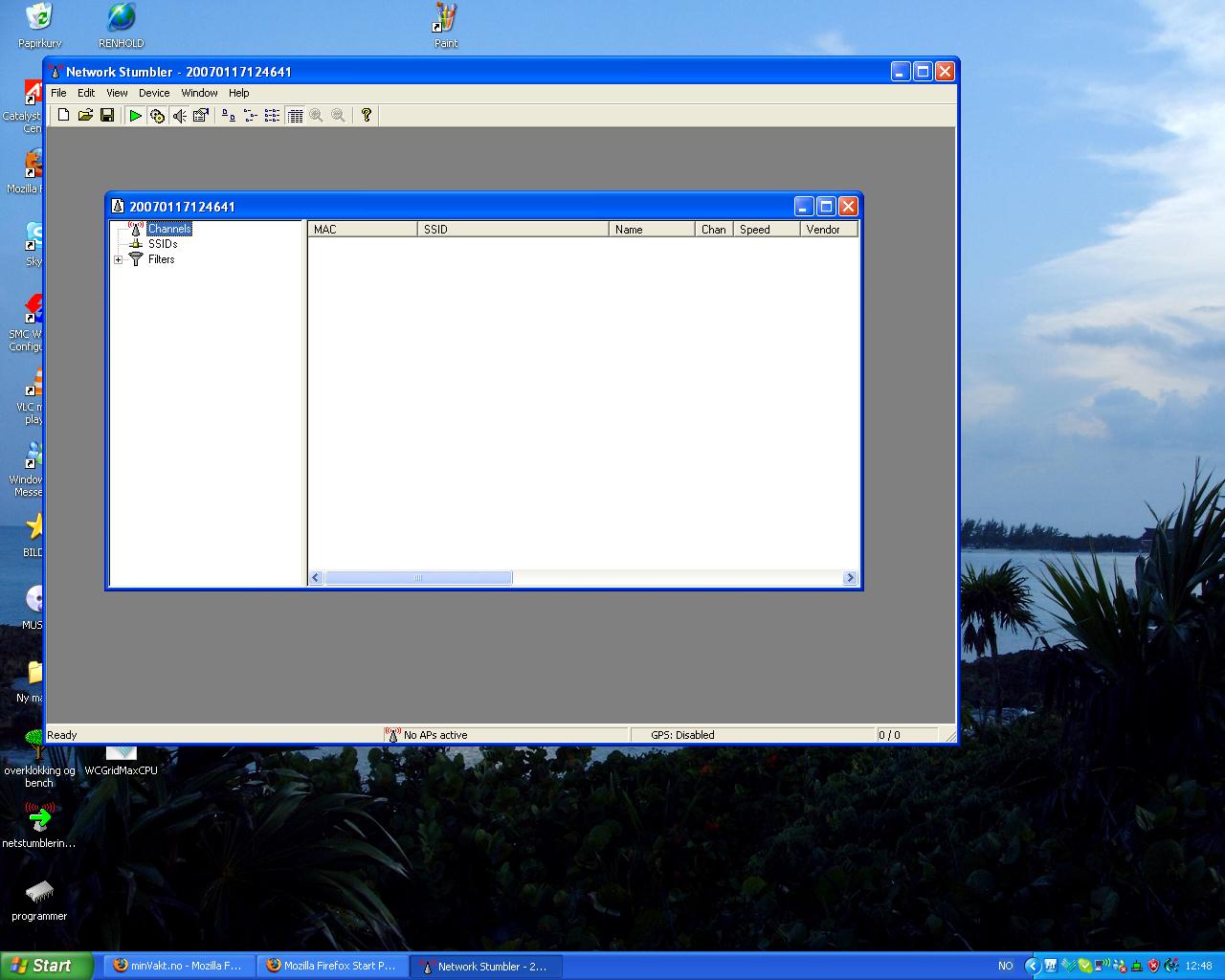The height and width of the screenshot is (980, 1225).
Task: Save the scan with the floppy disk icon
Action: coord(107,115)
